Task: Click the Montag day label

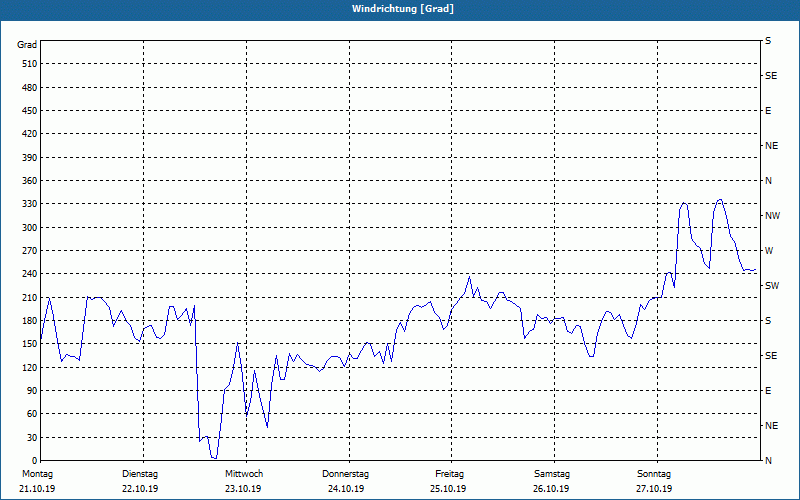Action: pyautogui.click(x=37, y=474)
